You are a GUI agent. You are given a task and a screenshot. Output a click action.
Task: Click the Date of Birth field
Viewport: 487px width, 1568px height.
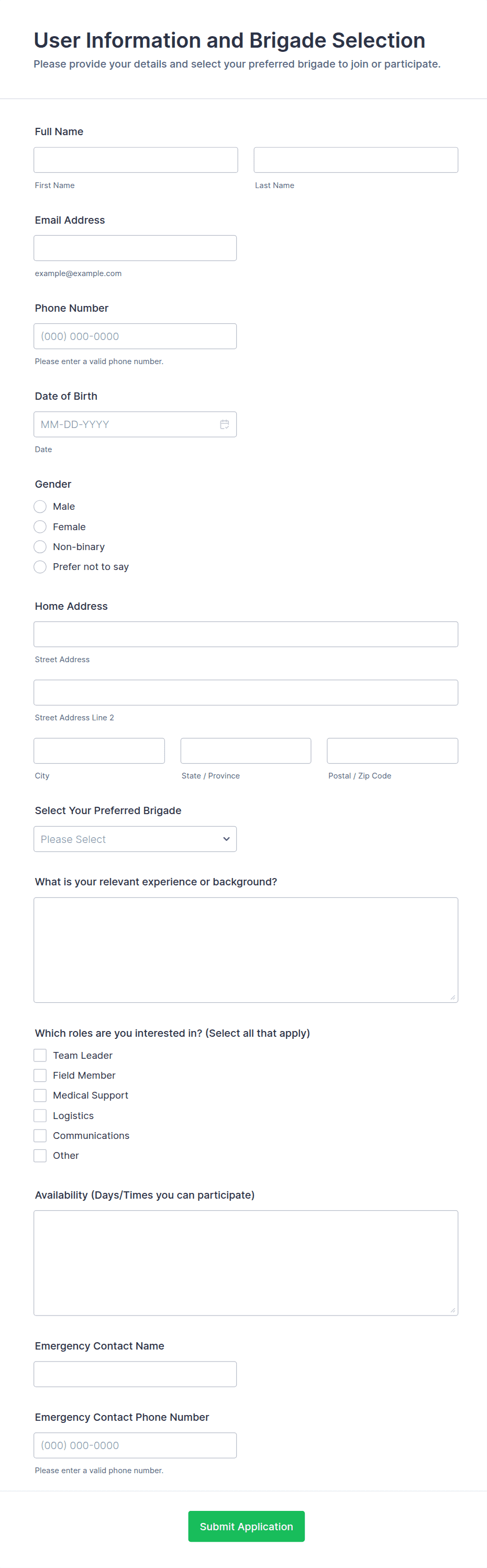(x=135, y=424)
